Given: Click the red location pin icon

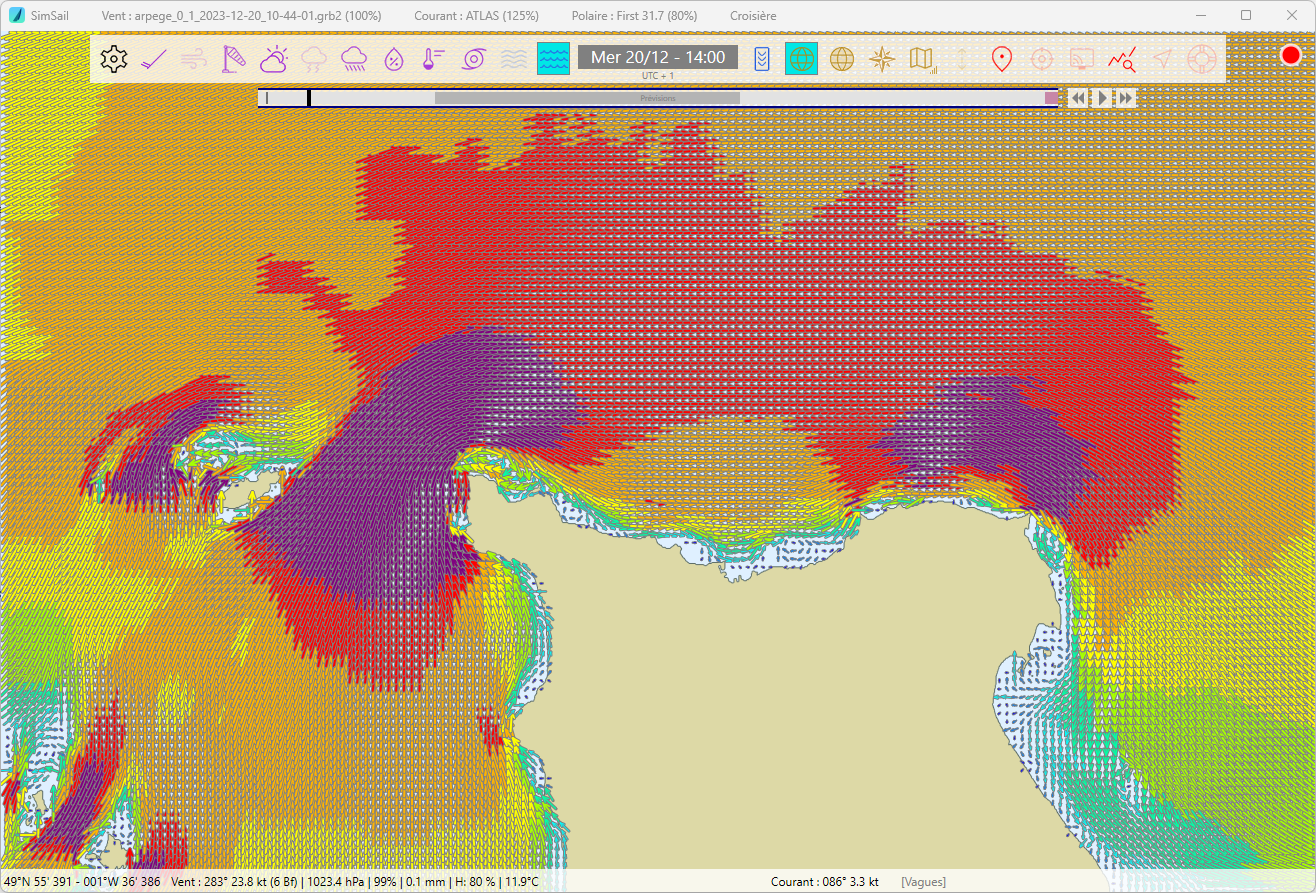Looking at the screenshot, I should pyautogui.click(x=1001, y=59).
